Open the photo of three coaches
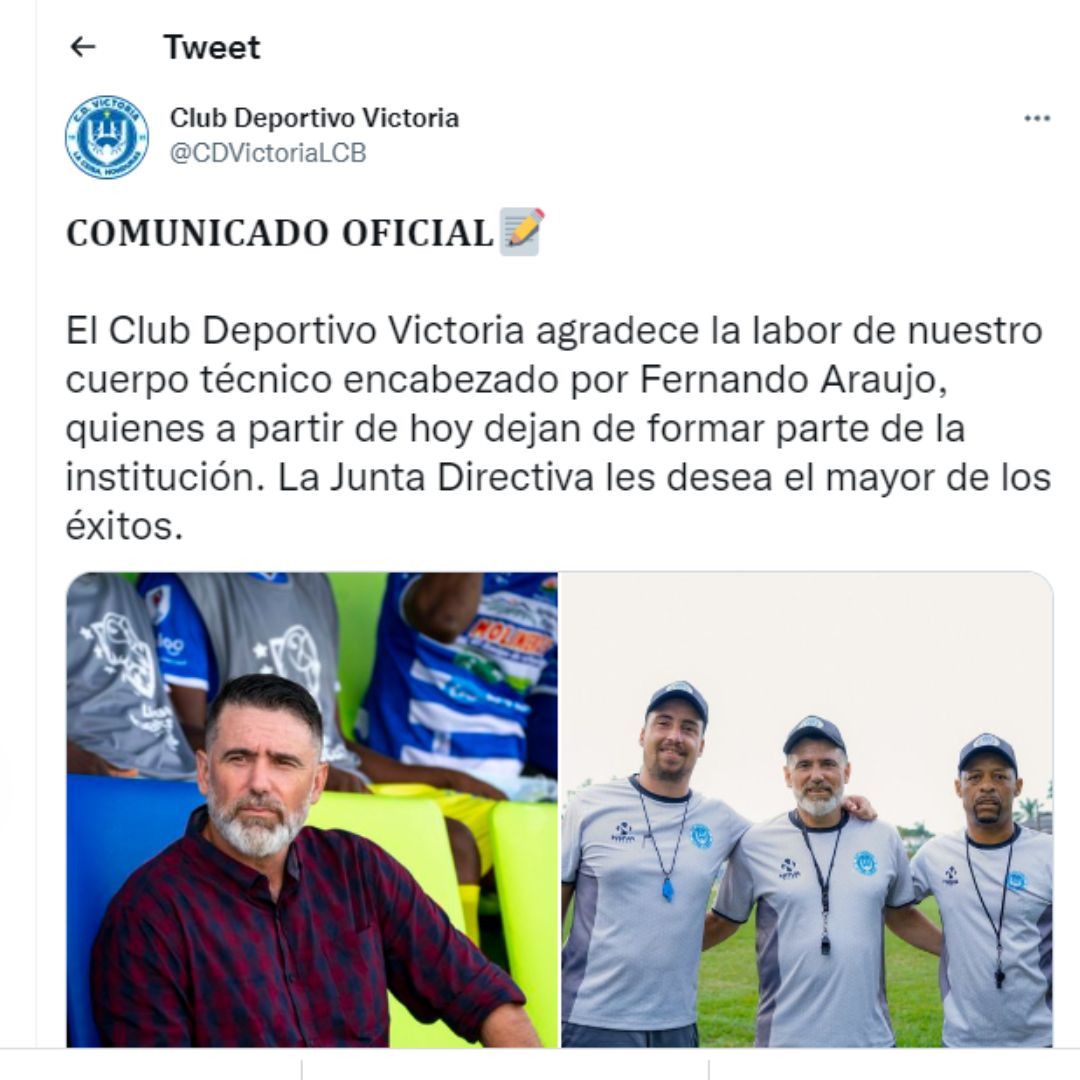Image resolution: width=1080 pixels, height=1080 pixels. point(807,809)
